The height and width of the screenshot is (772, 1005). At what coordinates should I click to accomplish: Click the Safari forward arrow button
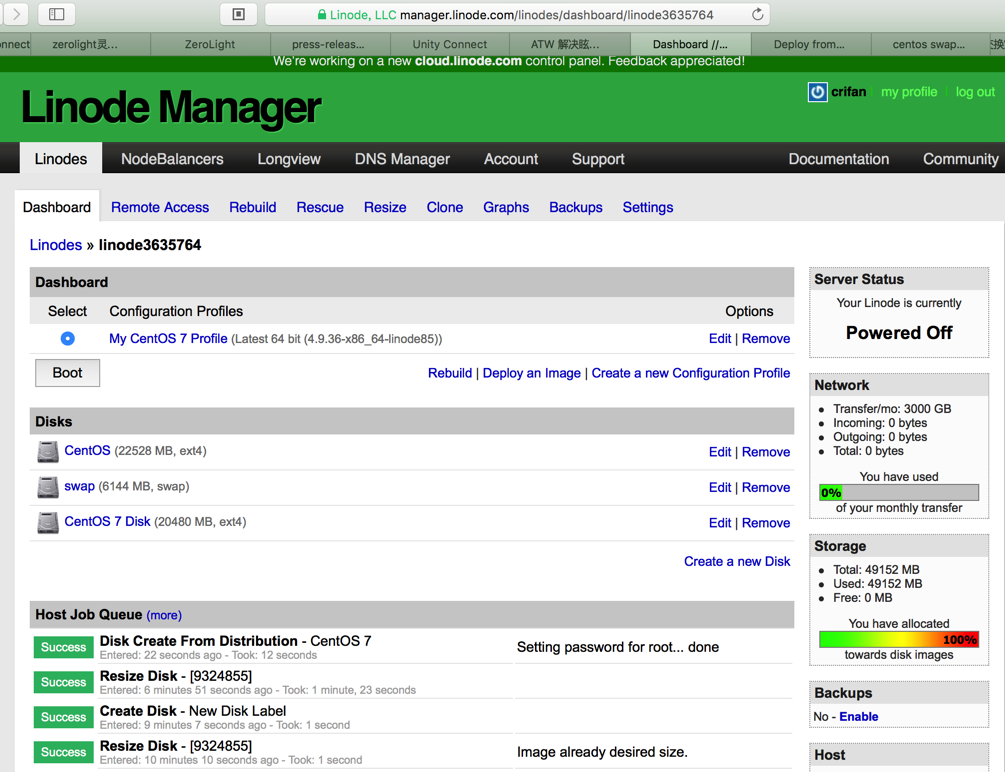click(17, 14)
